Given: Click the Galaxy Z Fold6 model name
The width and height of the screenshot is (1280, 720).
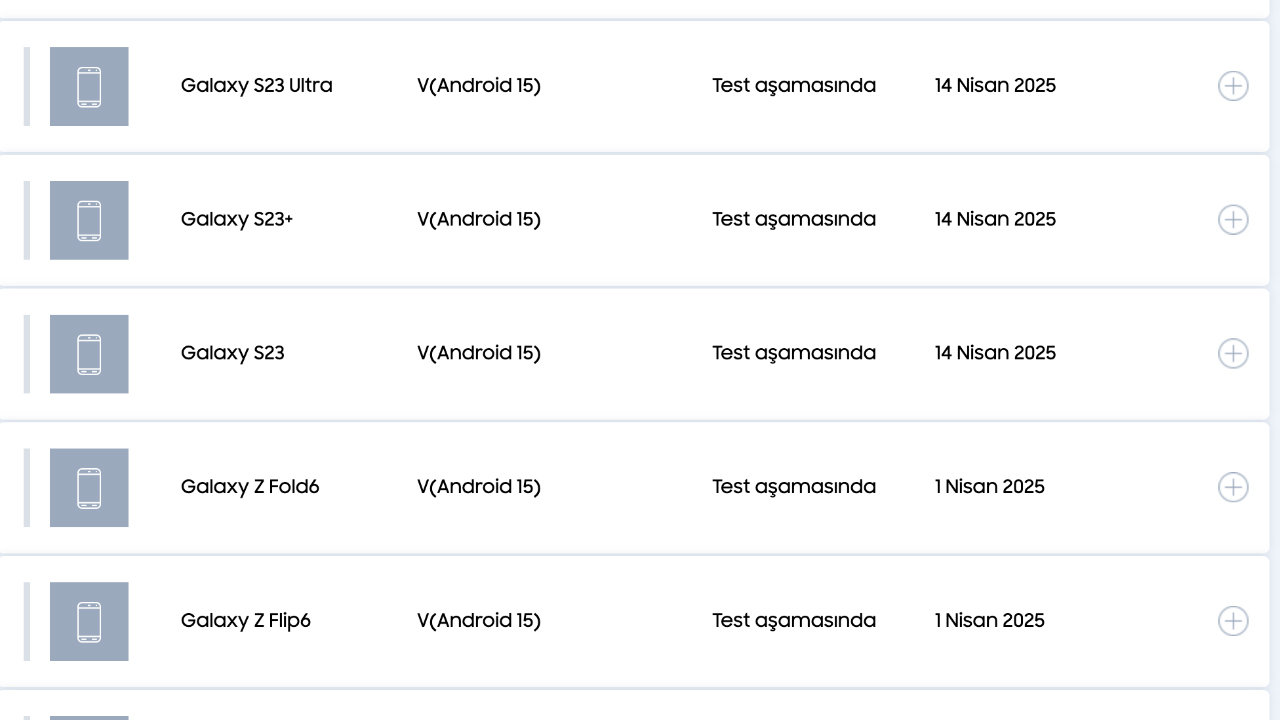Looking at the screenshot, I should tap(250, 487).
